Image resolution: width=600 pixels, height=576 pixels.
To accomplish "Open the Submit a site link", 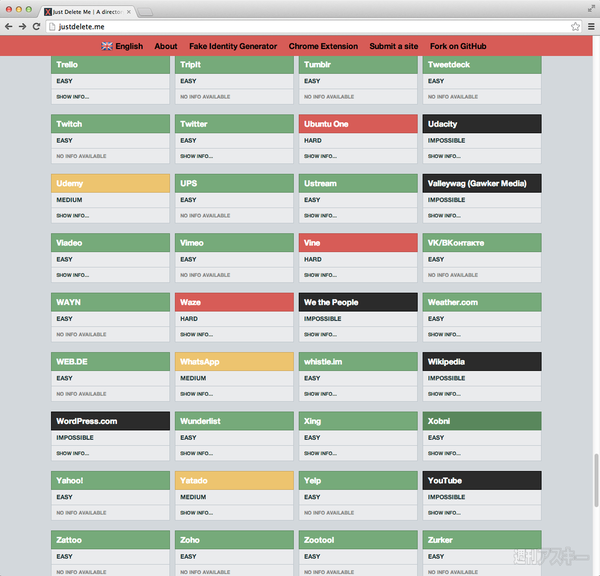I will 394,46.
